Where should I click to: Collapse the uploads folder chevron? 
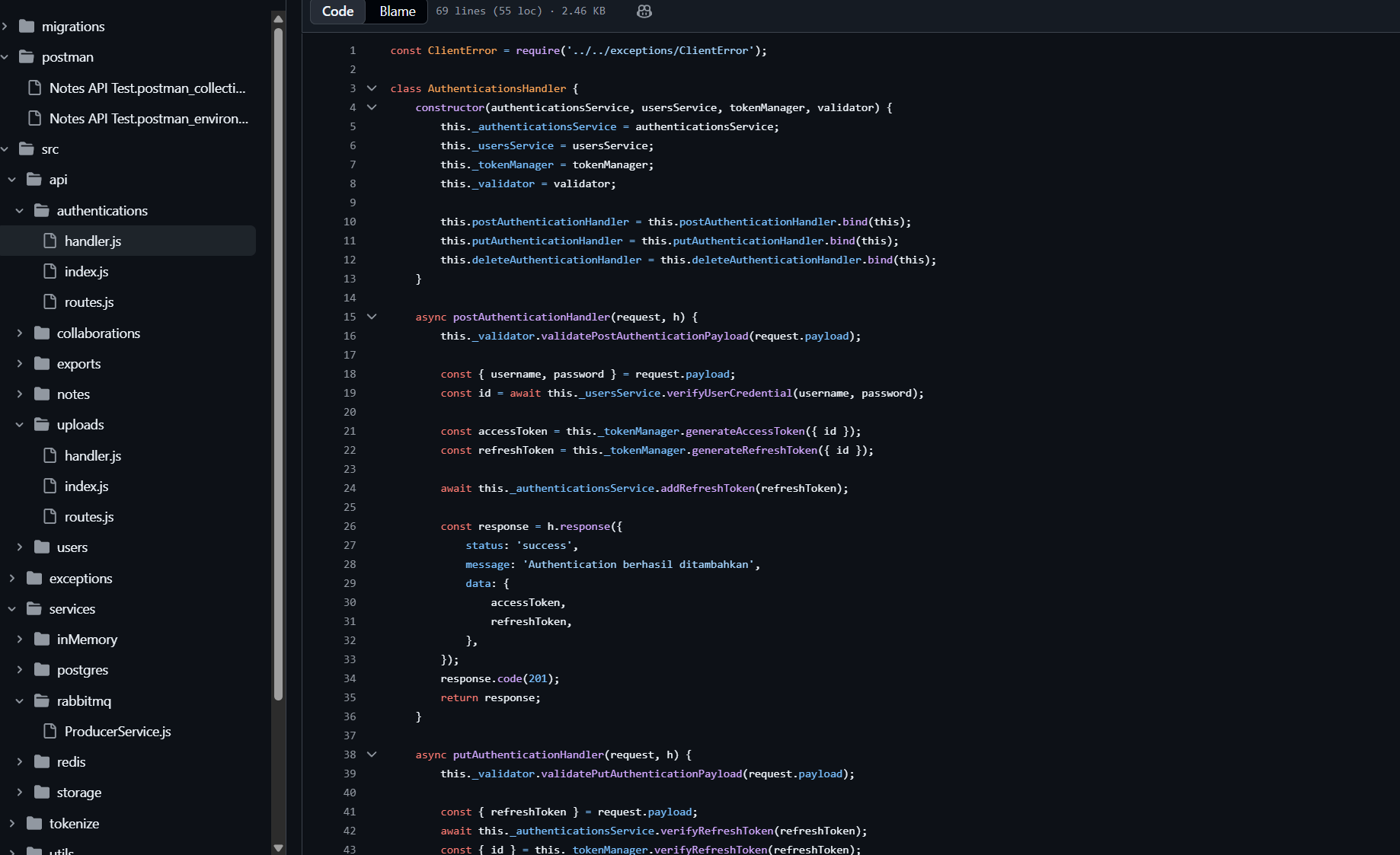[20, 425]
